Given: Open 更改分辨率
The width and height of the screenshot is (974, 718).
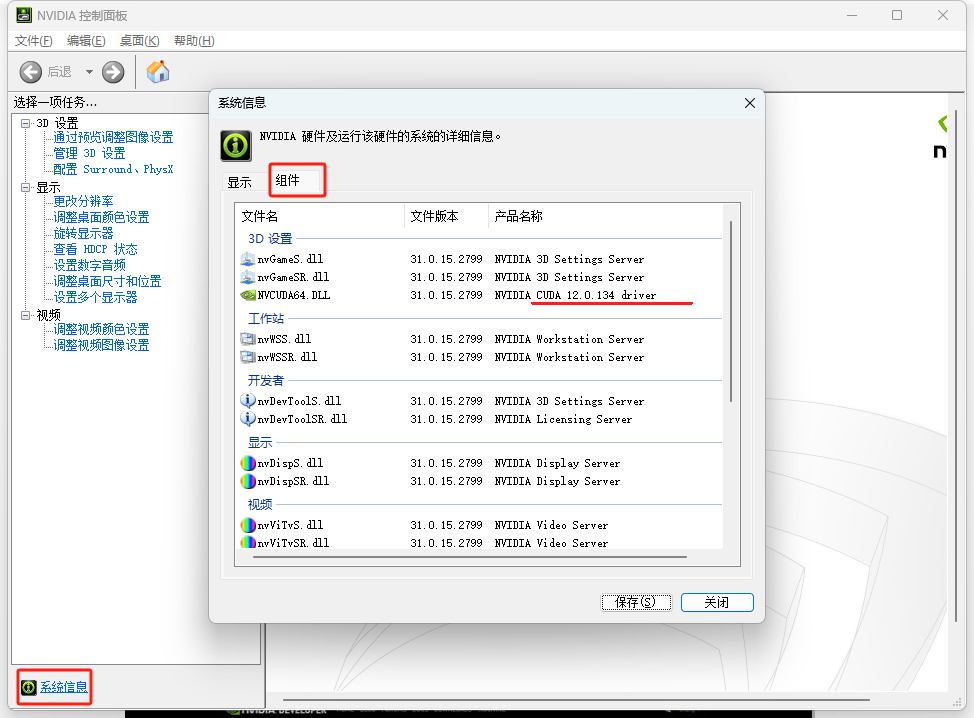Looking at the screenshot, I should (83, 201).
